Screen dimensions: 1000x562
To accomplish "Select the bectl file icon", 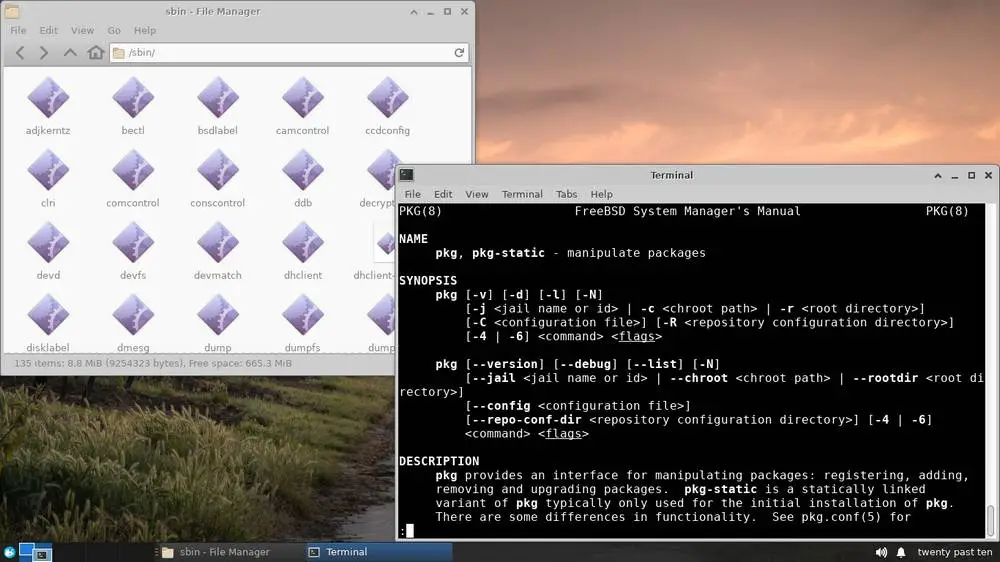I will tap(133, 98).
